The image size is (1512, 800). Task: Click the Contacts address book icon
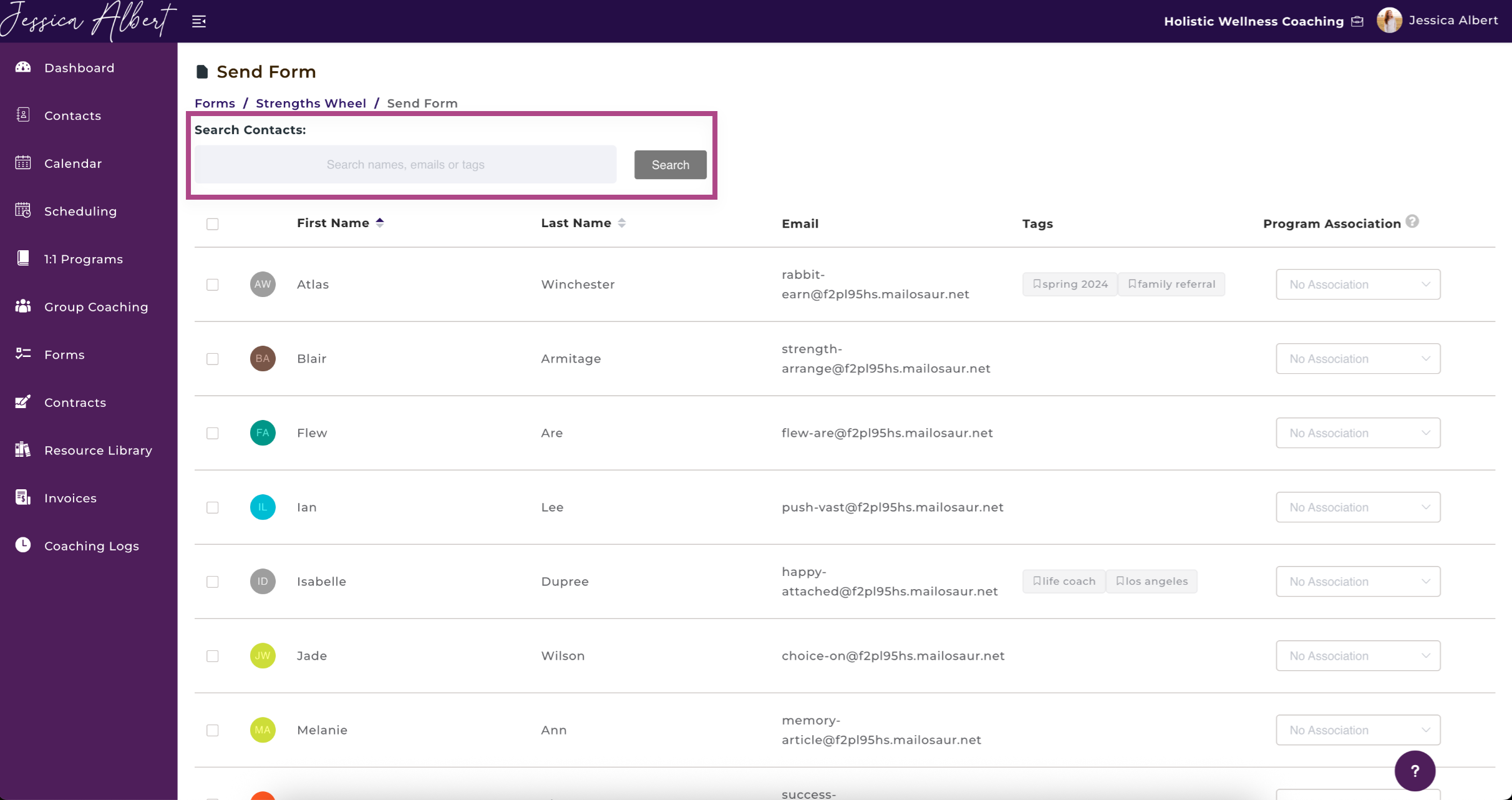coord(23,115)
